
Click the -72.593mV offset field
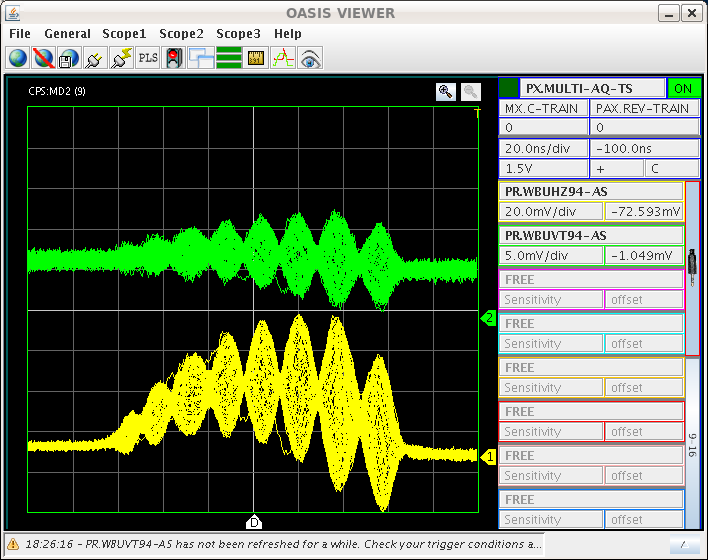[644, 212]
